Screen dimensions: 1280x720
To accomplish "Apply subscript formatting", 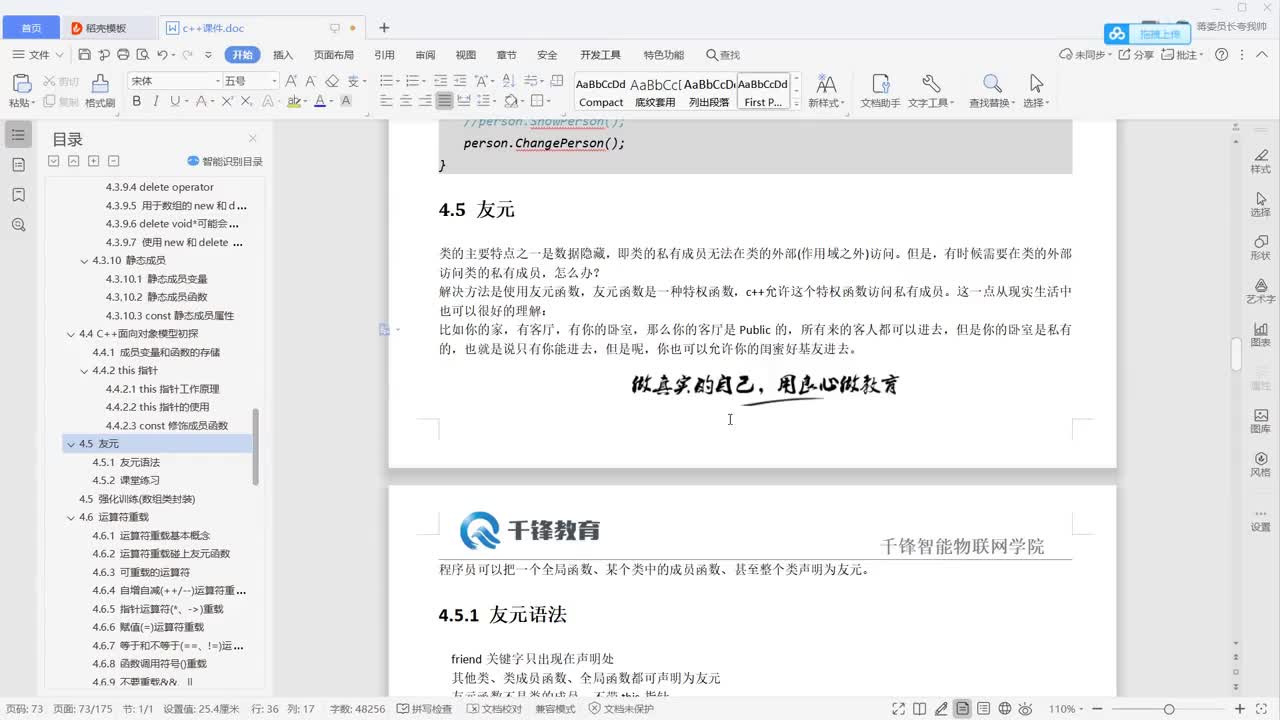I will (246, 101).
